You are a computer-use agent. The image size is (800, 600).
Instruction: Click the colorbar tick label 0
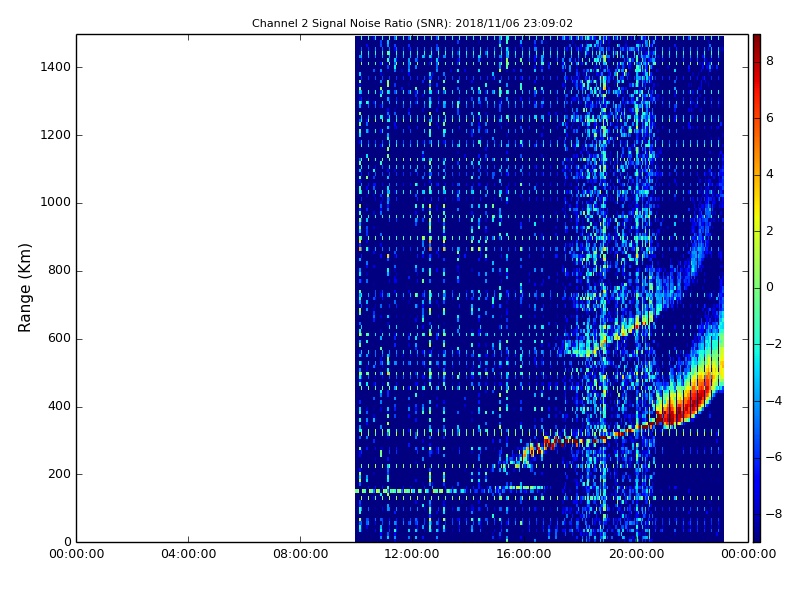[770, 287]
